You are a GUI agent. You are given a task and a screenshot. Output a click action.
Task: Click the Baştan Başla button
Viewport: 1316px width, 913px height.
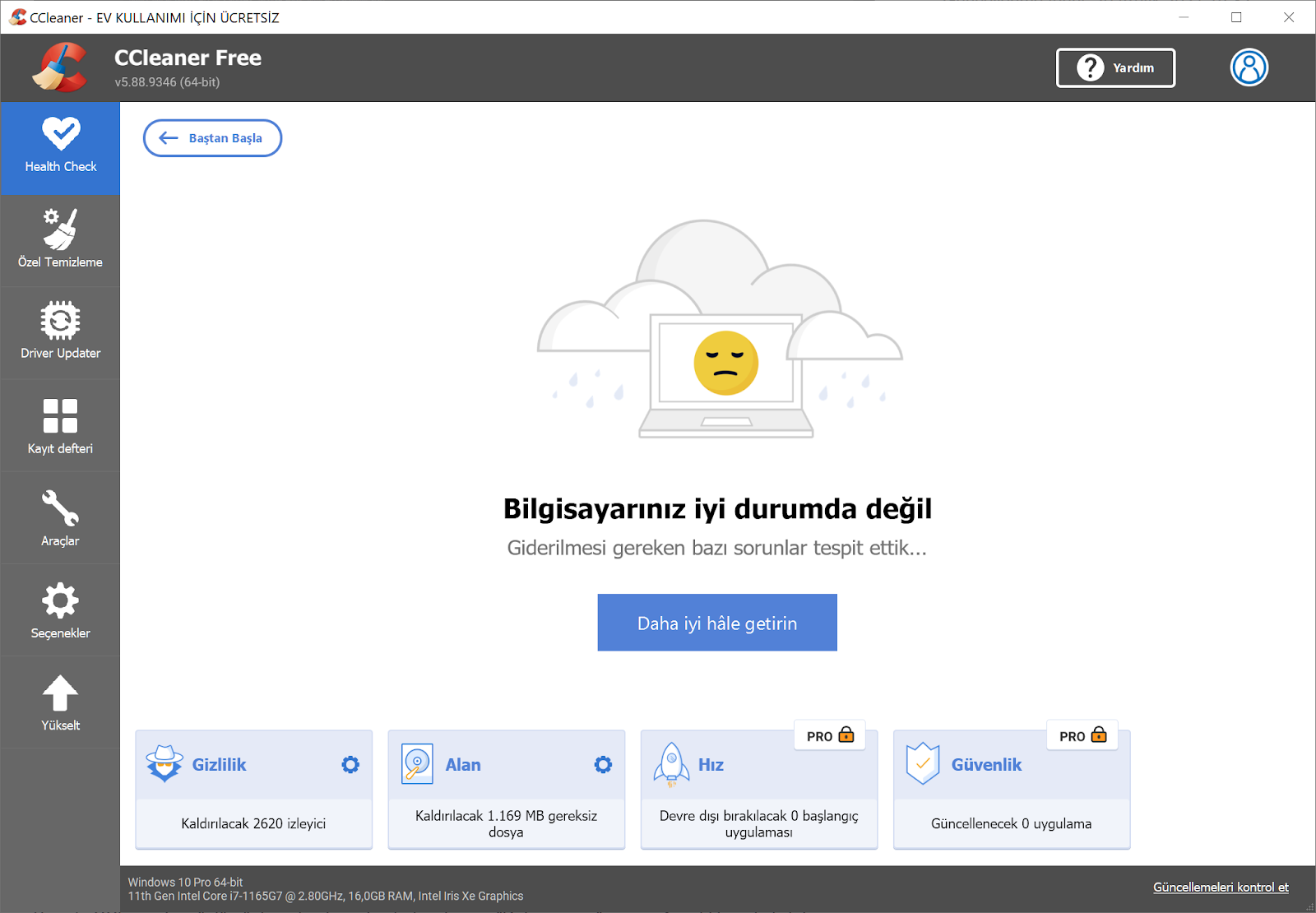point(212,138)
